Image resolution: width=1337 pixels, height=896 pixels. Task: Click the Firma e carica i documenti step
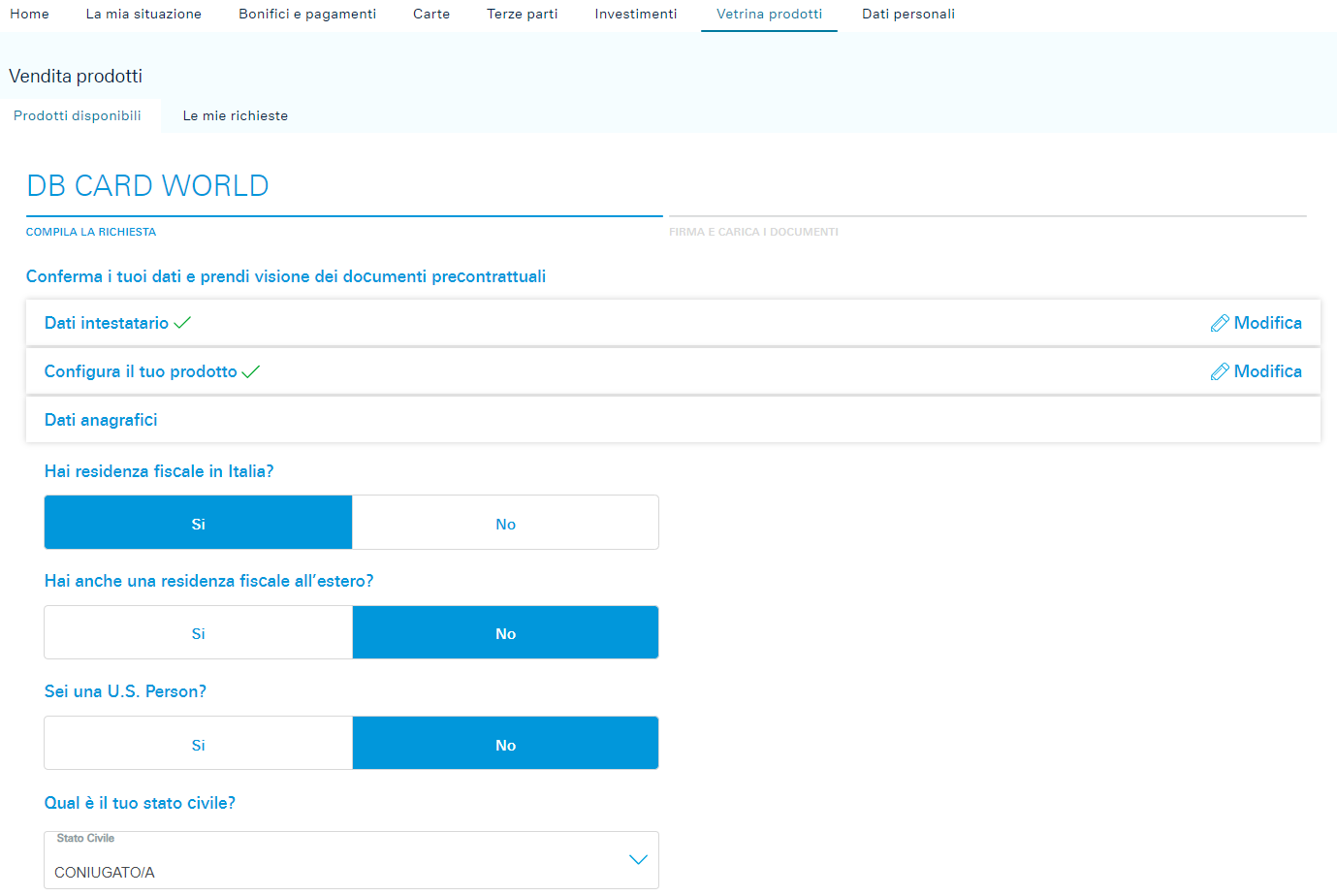[753, 232]
